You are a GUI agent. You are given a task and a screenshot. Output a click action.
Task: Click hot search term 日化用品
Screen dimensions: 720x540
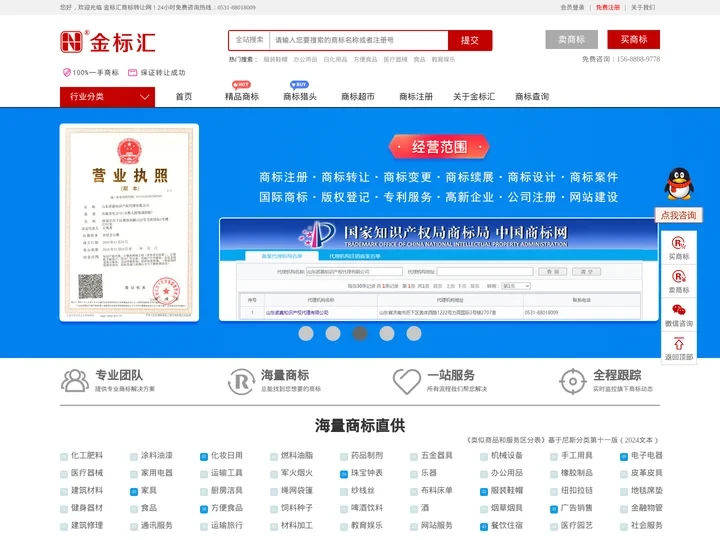click(x=335, y=59)
